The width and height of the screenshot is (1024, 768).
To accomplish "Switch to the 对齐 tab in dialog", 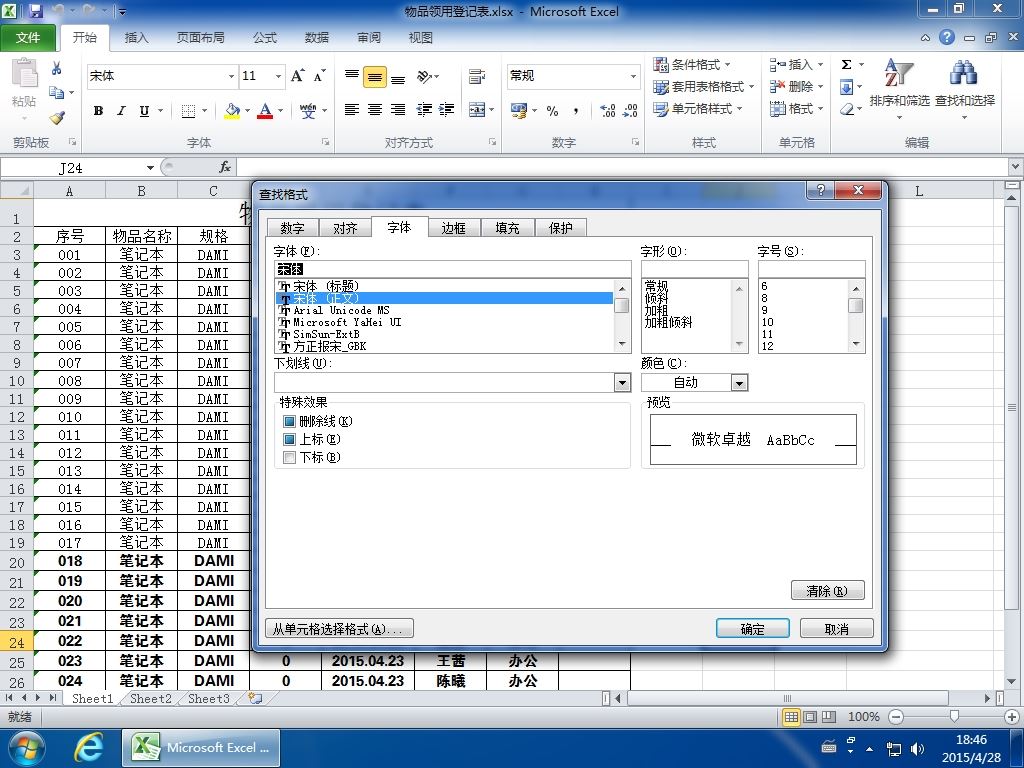I will [345, 228].
